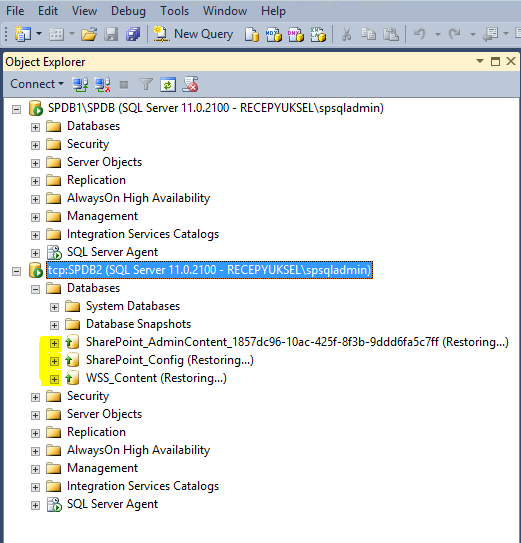
Task: Collapse the SPDB1\SPDB server node
Action: coord(16,109)
